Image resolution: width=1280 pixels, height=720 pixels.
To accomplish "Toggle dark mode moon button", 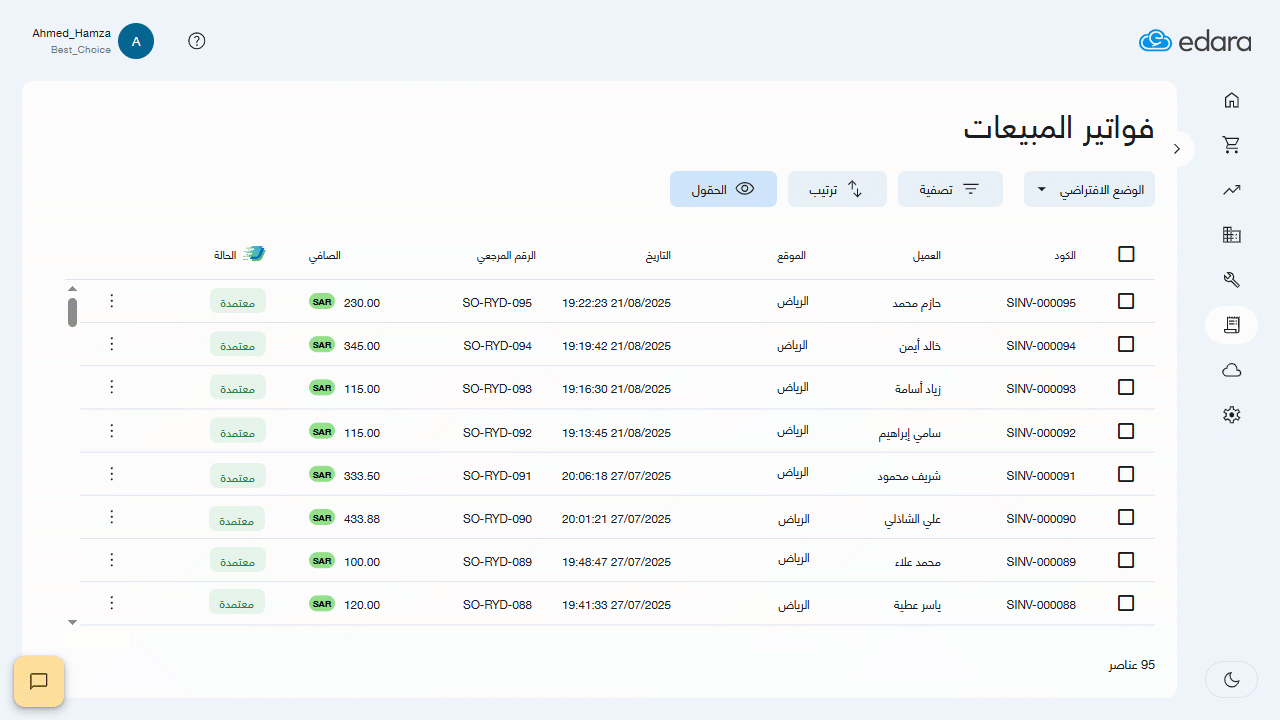I will click(x=1232, y=680).
